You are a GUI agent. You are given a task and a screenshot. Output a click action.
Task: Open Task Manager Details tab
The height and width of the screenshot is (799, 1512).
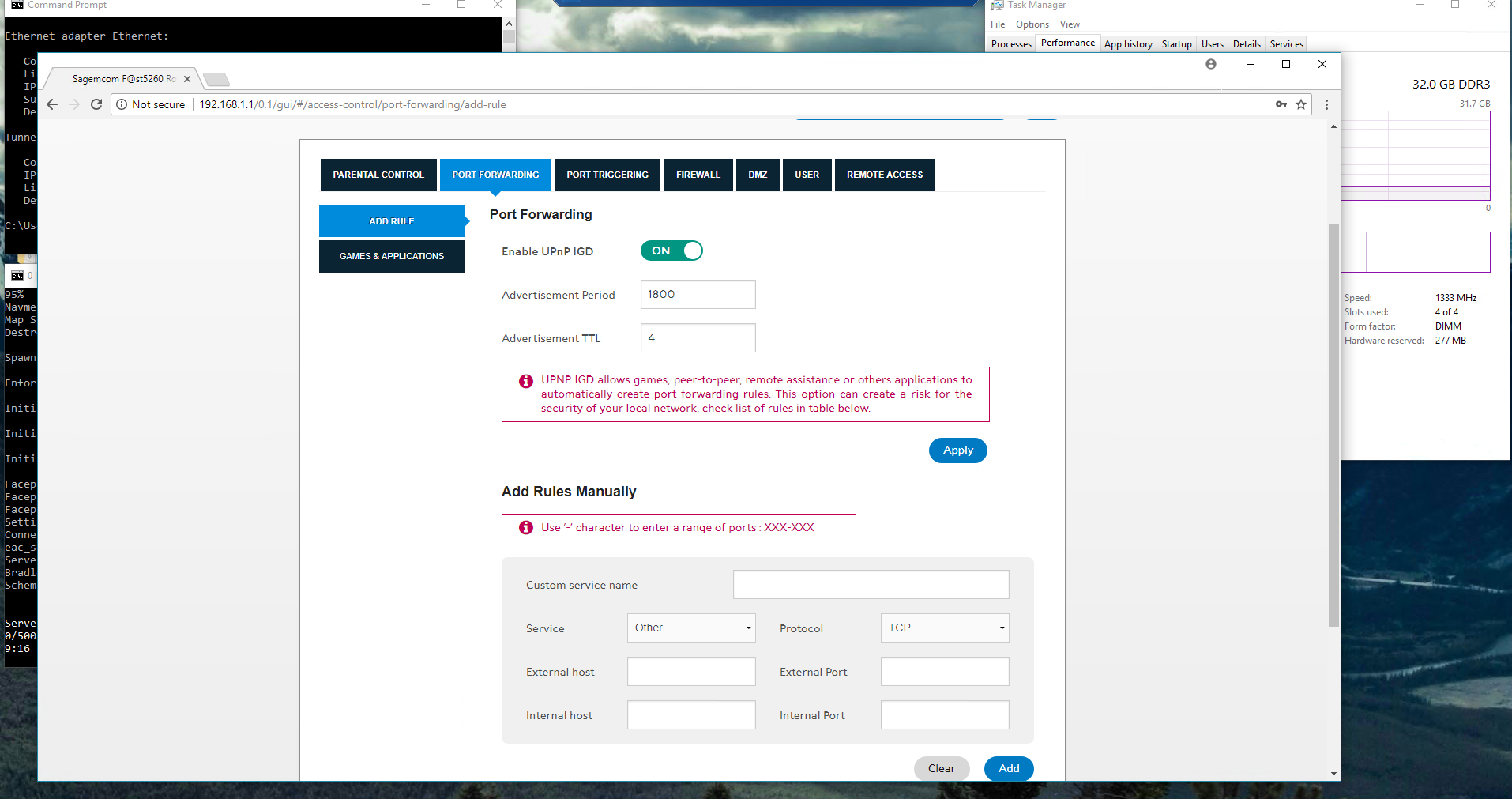coord(1247,44)
